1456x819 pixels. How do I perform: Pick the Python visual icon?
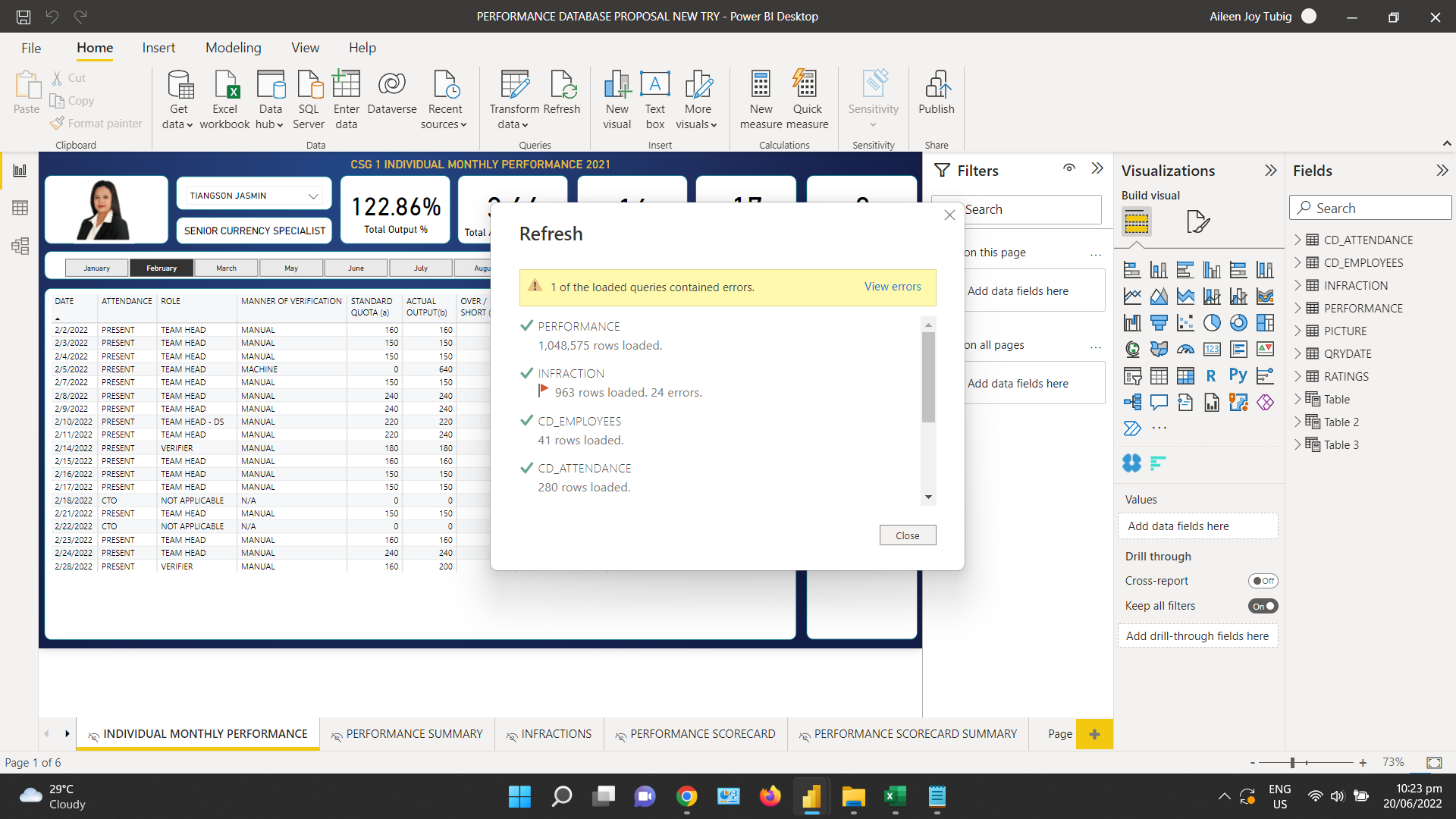(x=1238, y=375)
